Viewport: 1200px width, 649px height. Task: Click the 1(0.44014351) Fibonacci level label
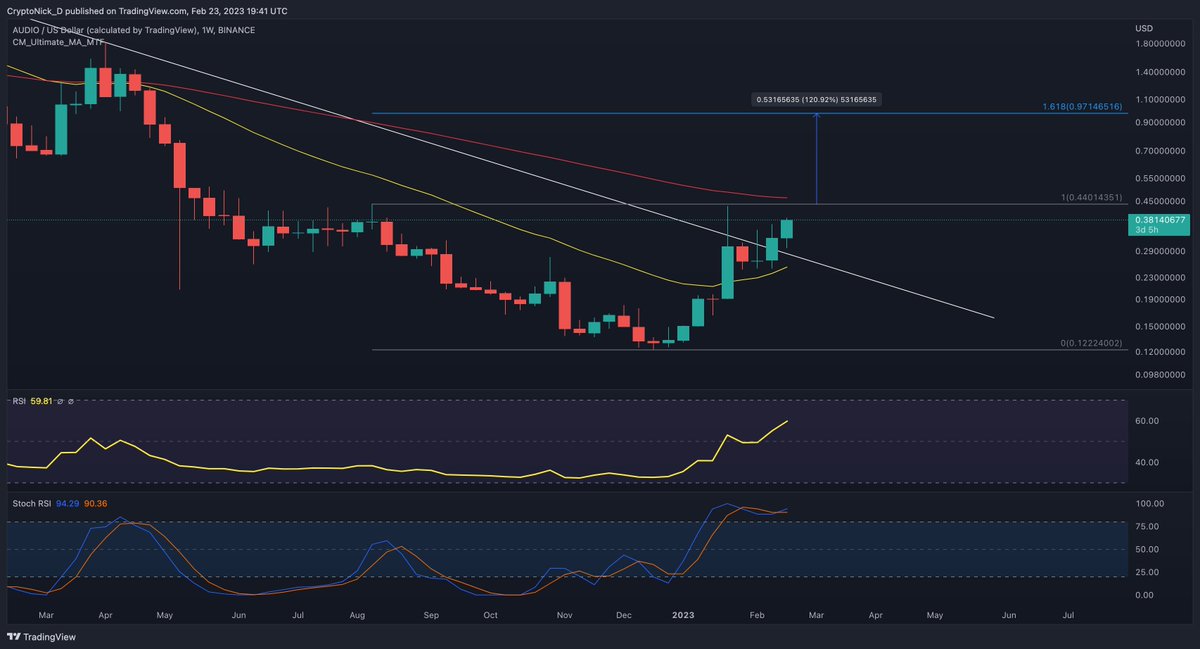point(1093,197)
